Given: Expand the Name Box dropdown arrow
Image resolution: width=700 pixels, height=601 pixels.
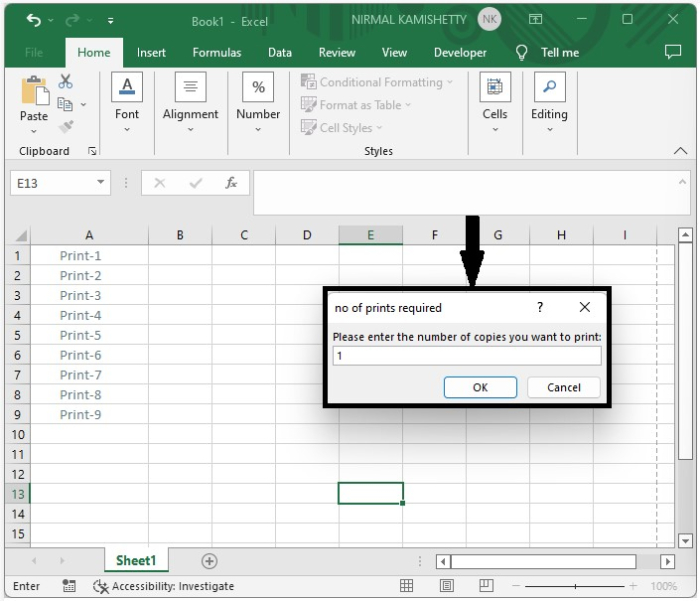Looking at the screenshot, I should pyautogui.click(x=101, y=183).
